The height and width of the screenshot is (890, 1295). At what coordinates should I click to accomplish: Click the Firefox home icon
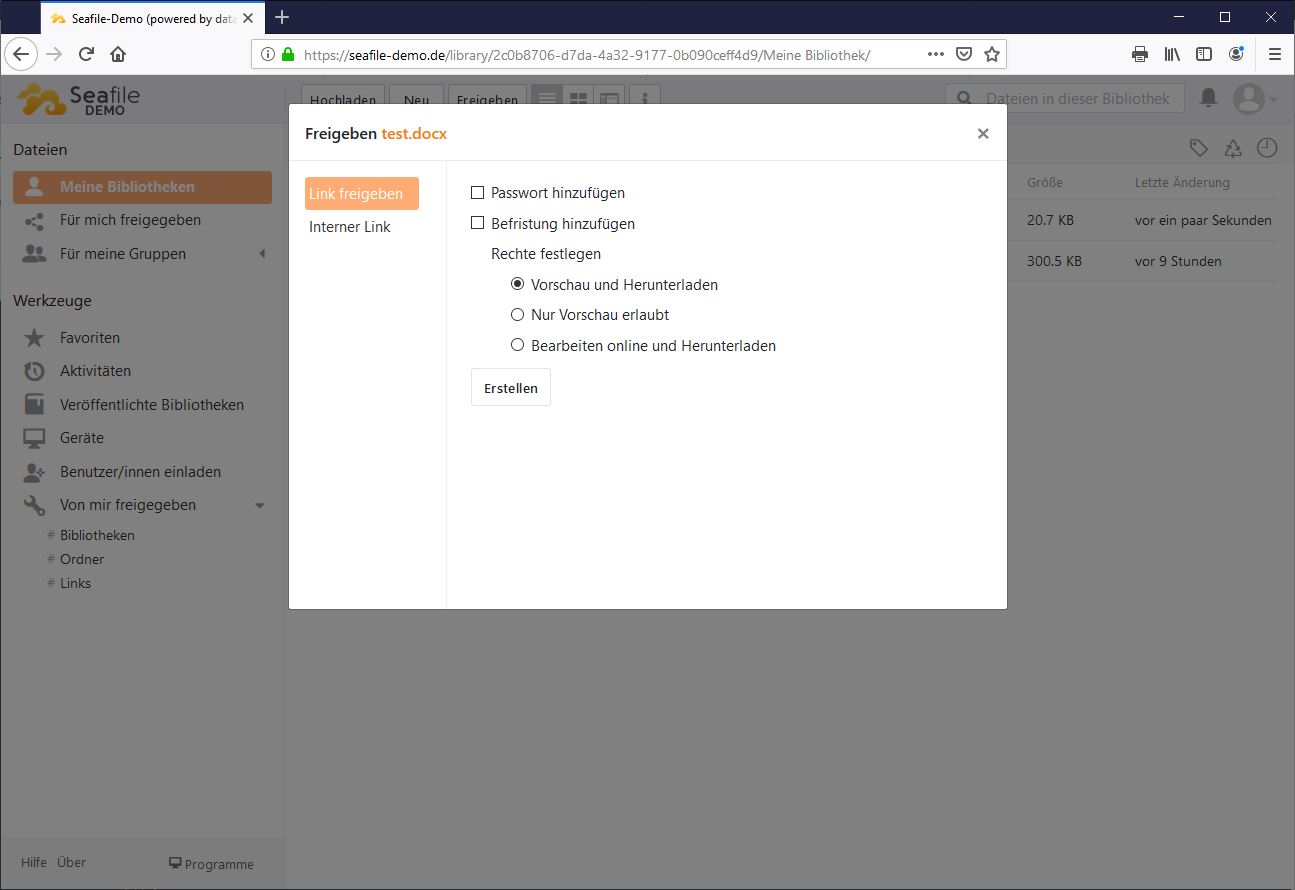pyautogui.click(x=118, y=54)
